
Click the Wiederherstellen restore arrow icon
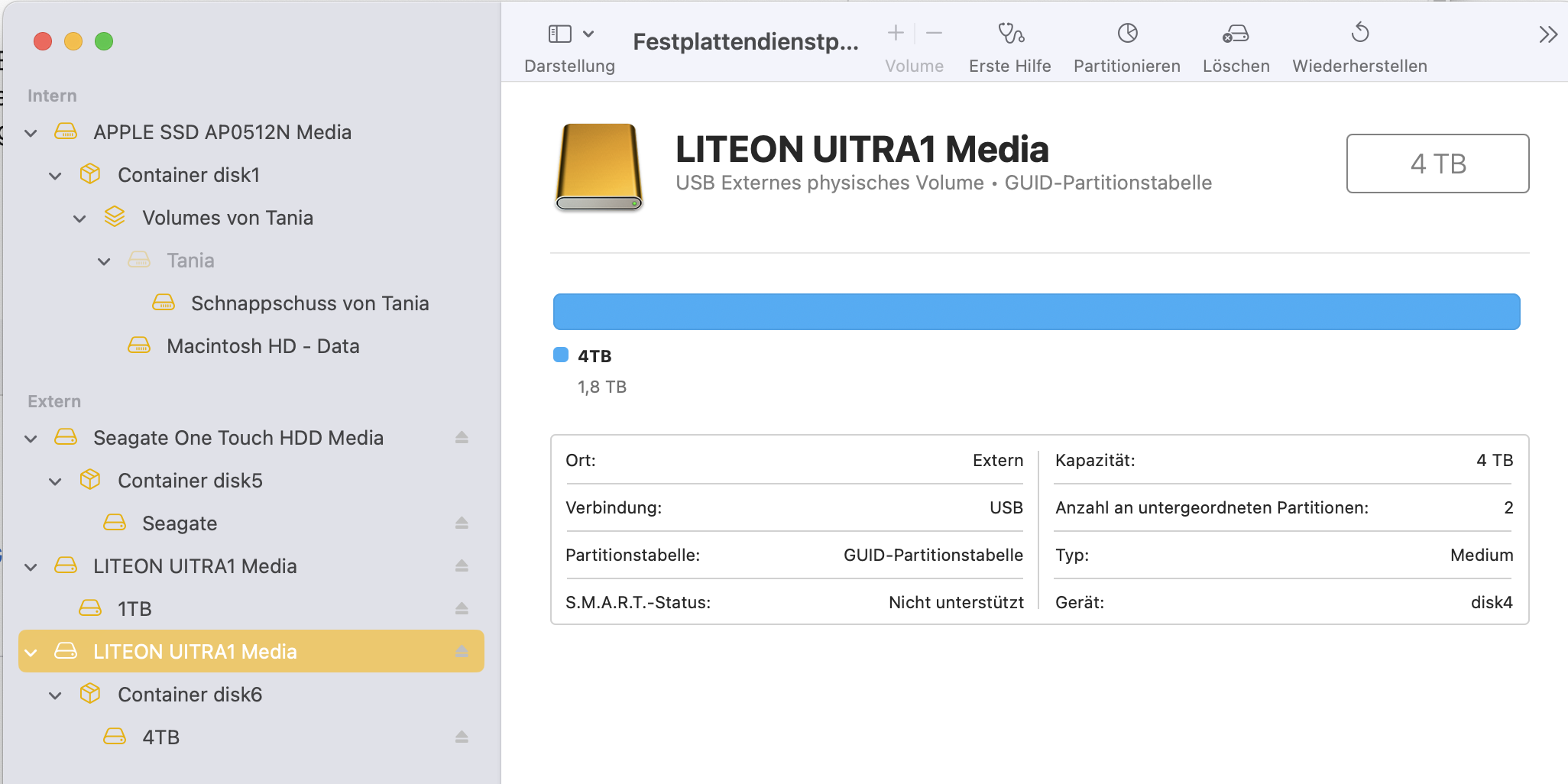(1359, 34)
